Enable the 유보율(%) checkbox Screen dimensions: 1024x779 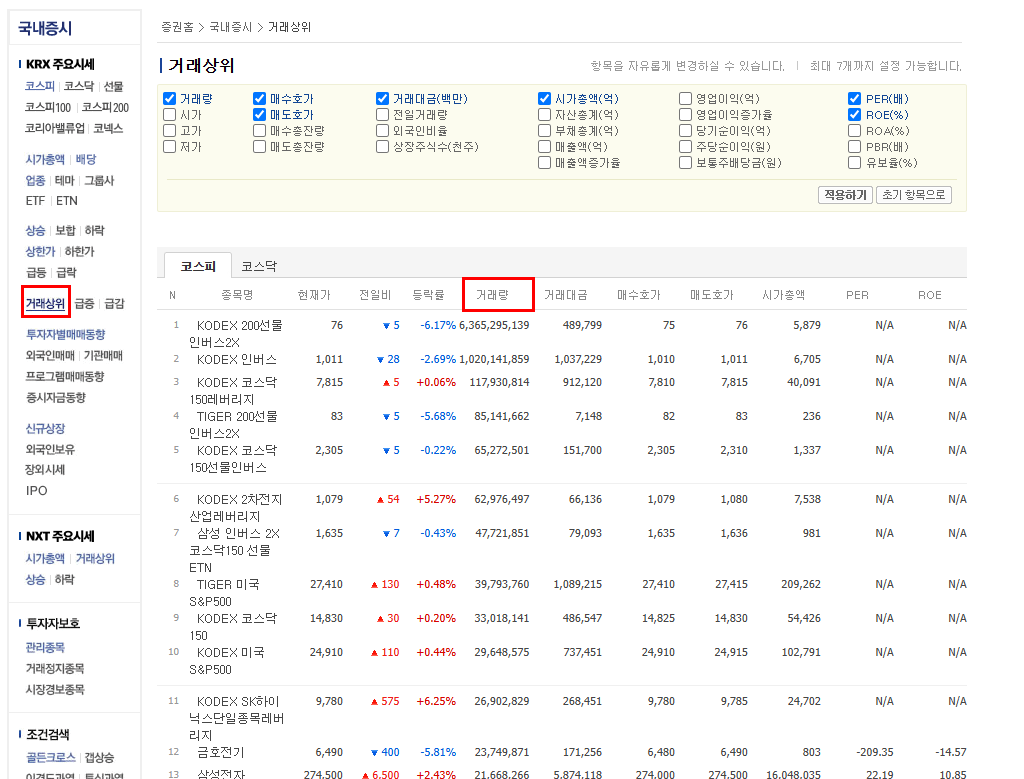point(855,163)
